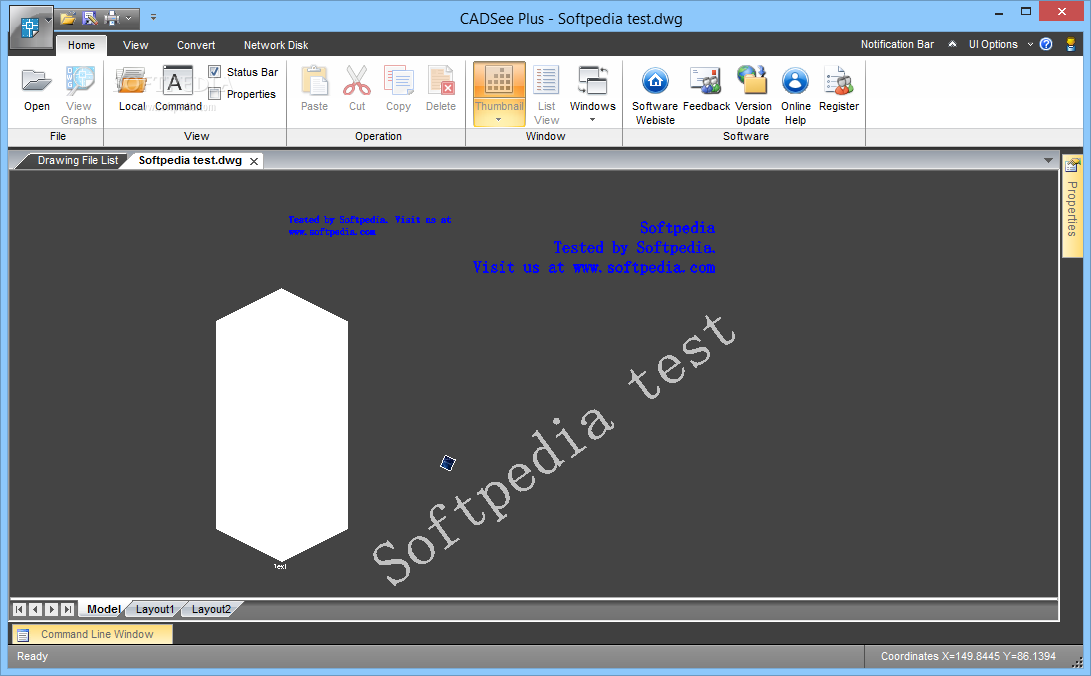This screenshot has height=676, width=1091.
Task: Go to the last layout tab arrow
Action: (67, 609)
